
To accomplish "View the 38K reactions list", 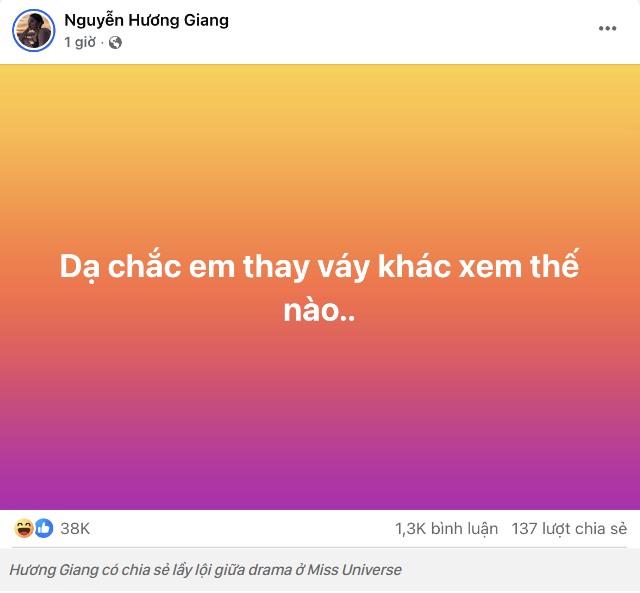I will pos(75,528).
